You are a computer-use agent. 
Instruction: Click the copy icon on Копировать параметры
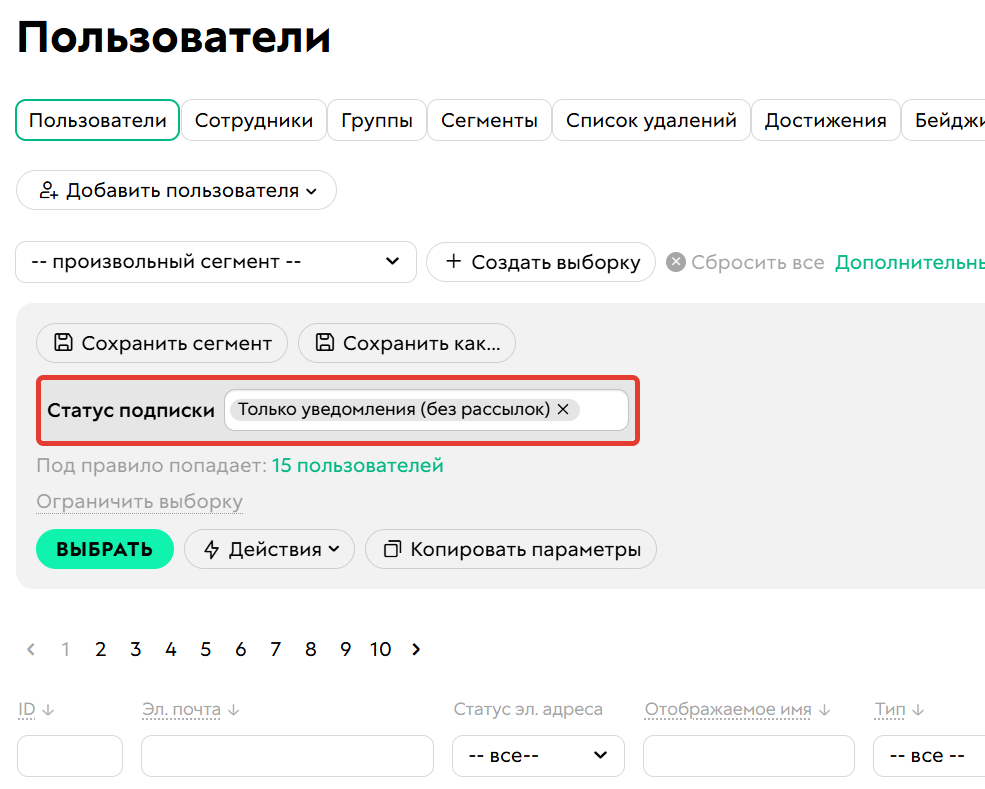point(391,548)
